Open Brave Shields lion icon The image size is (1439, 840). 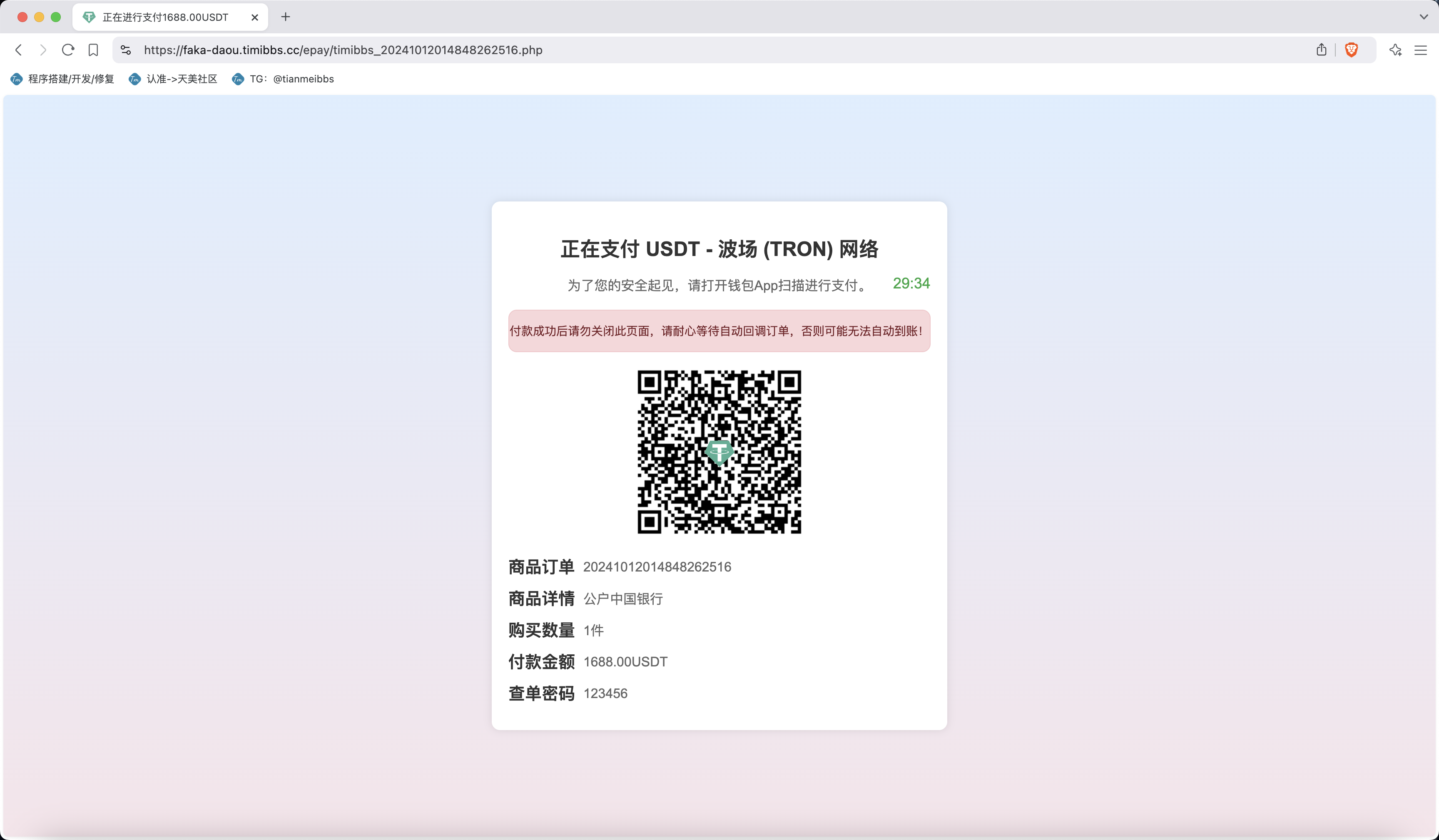tap(1351, 50)
